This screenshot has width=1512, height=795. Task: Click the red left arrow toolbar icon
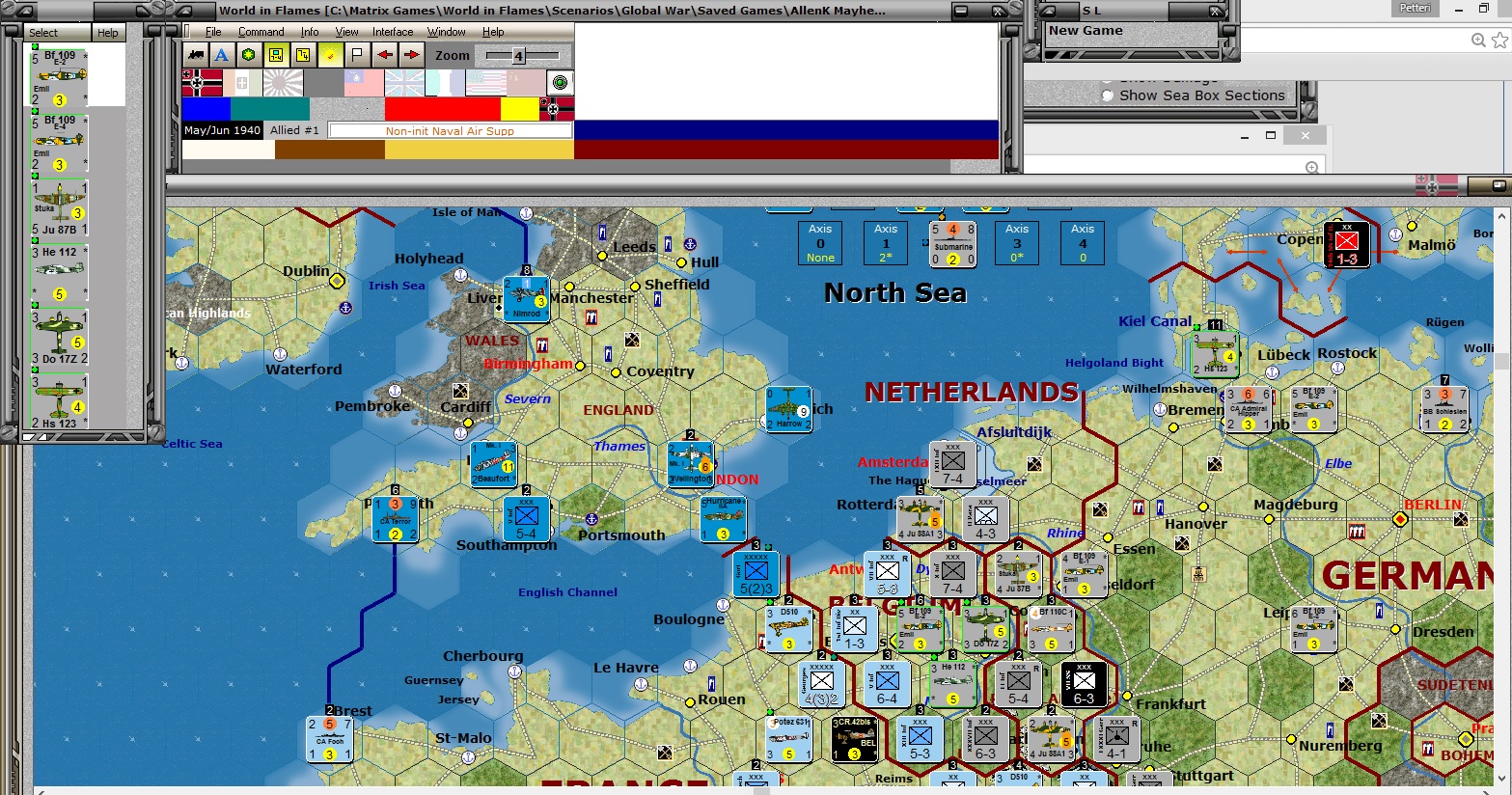pos(385,55)
